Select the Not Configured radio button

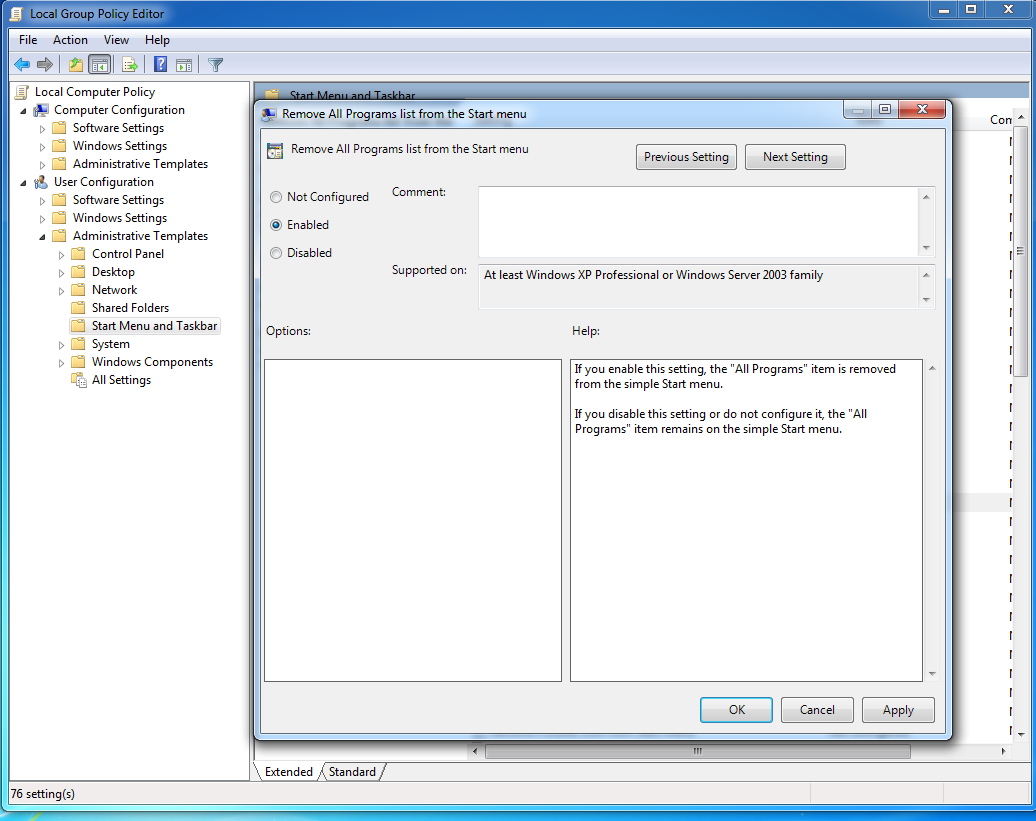pyautogui.click(x=276, y=197)
